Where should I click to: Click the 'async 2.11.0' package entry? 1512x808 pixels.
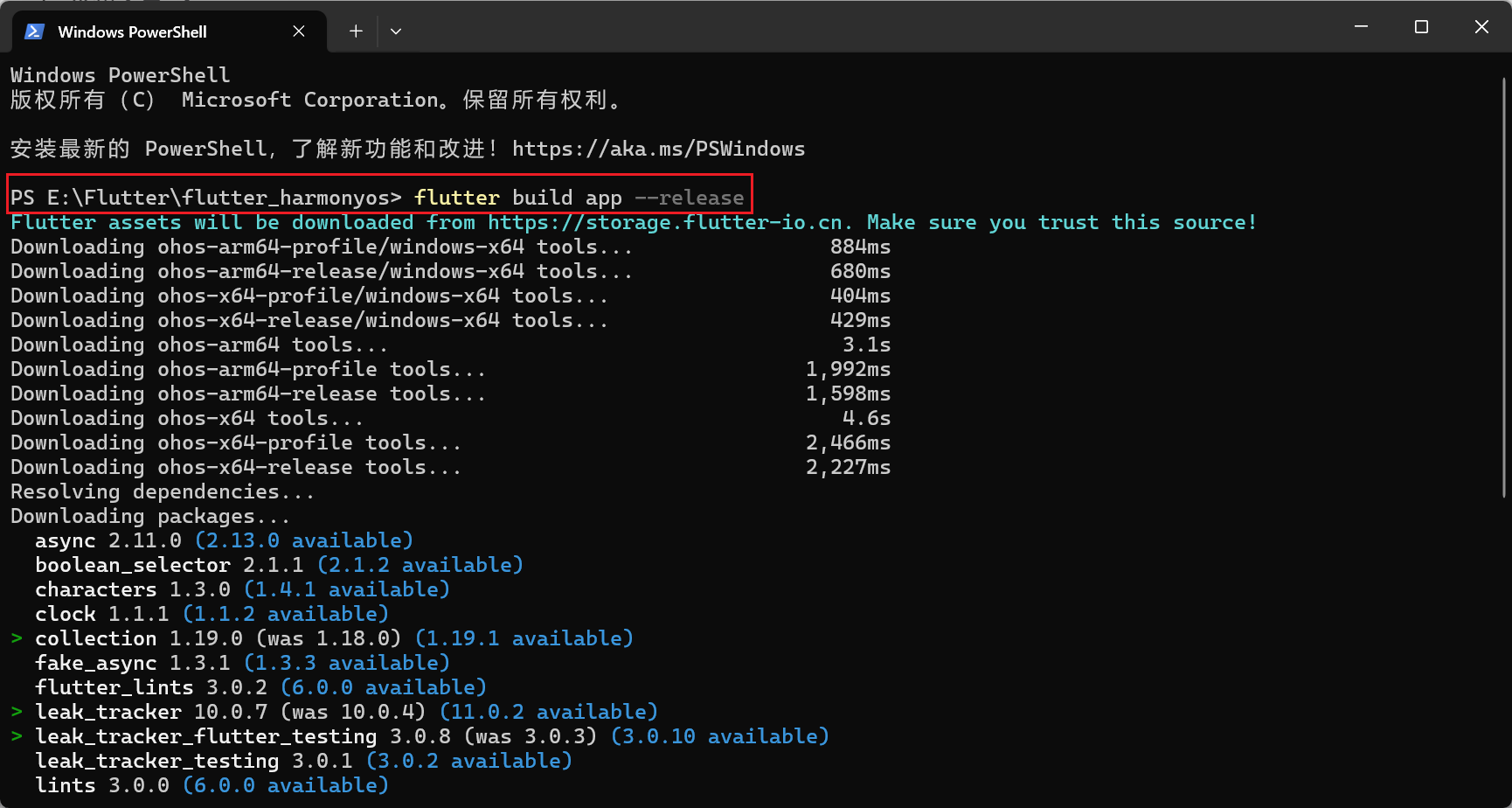108,540
